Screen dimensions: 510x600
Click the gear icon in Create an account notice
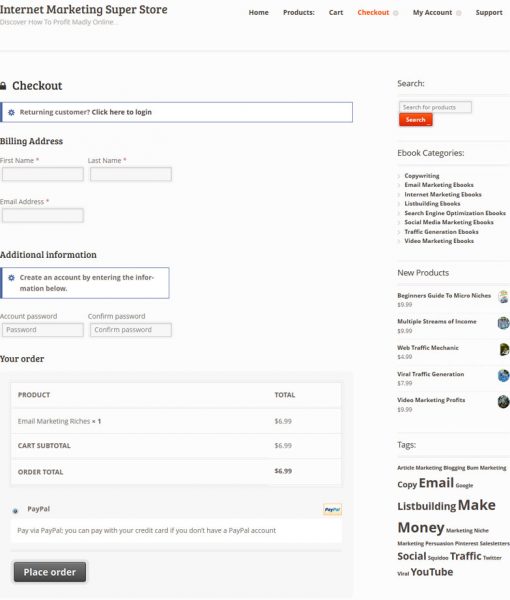(x=11, y=277)
